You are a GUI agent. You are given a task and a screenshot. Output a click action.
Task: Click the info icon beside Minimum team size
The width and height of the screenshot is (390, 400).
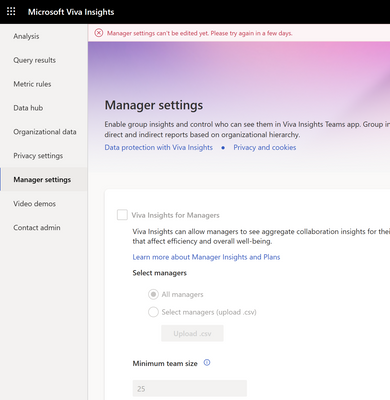(x=207, y=363)
